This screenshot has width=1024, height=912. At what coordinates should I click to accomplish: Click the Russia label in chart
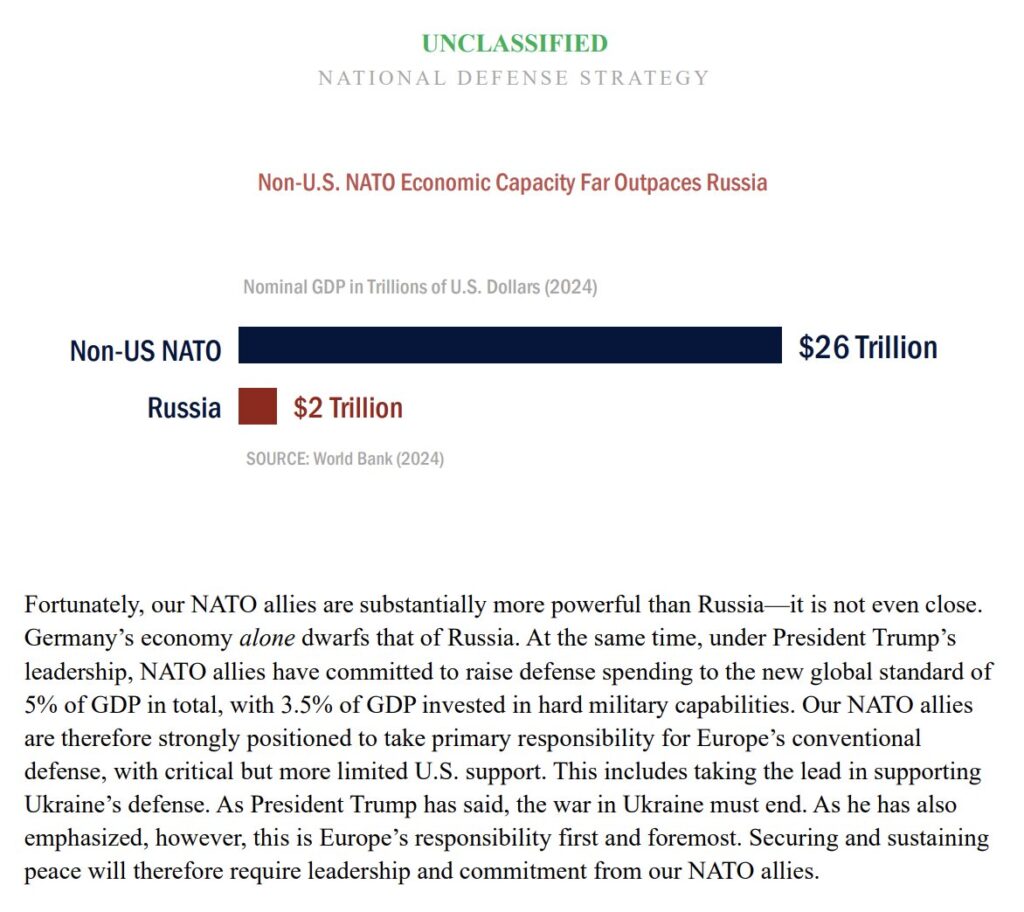point(184,408)
